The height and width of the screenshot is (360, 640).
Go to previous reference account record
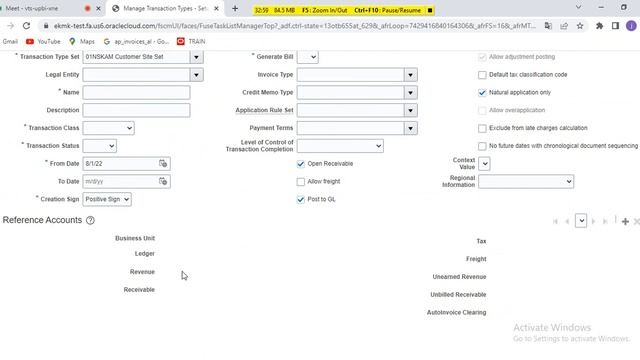tap(567, 221)
